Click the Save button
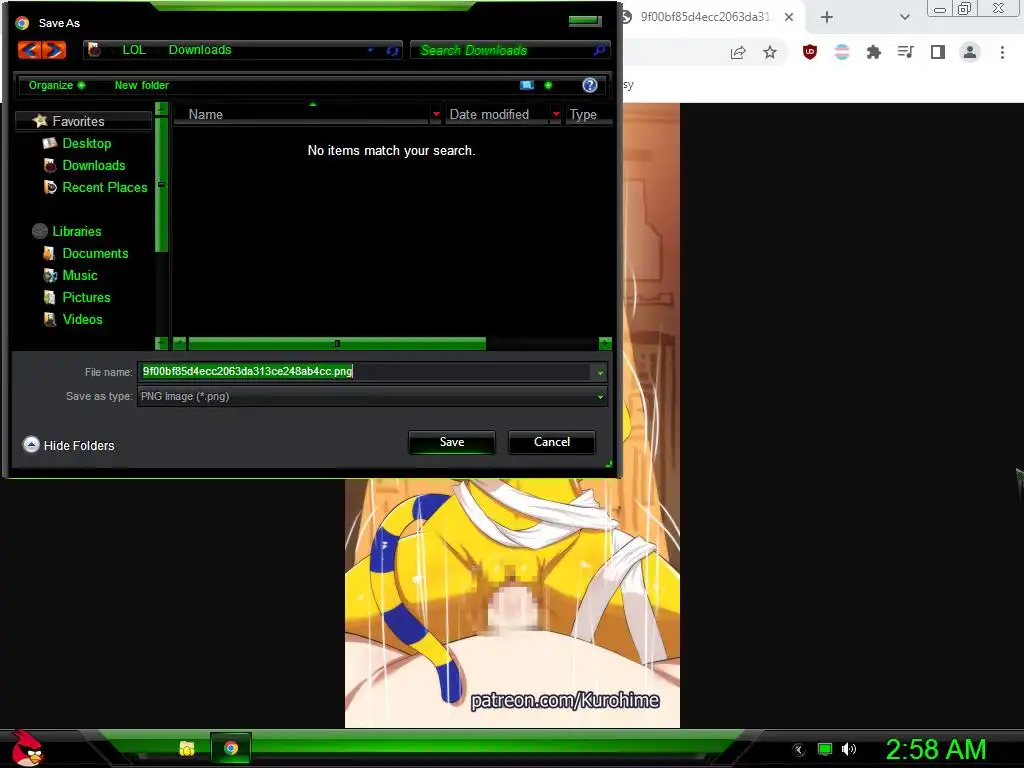Image resolution: width=1024 pixels, height=768 pixels. [x=452, y=442]
